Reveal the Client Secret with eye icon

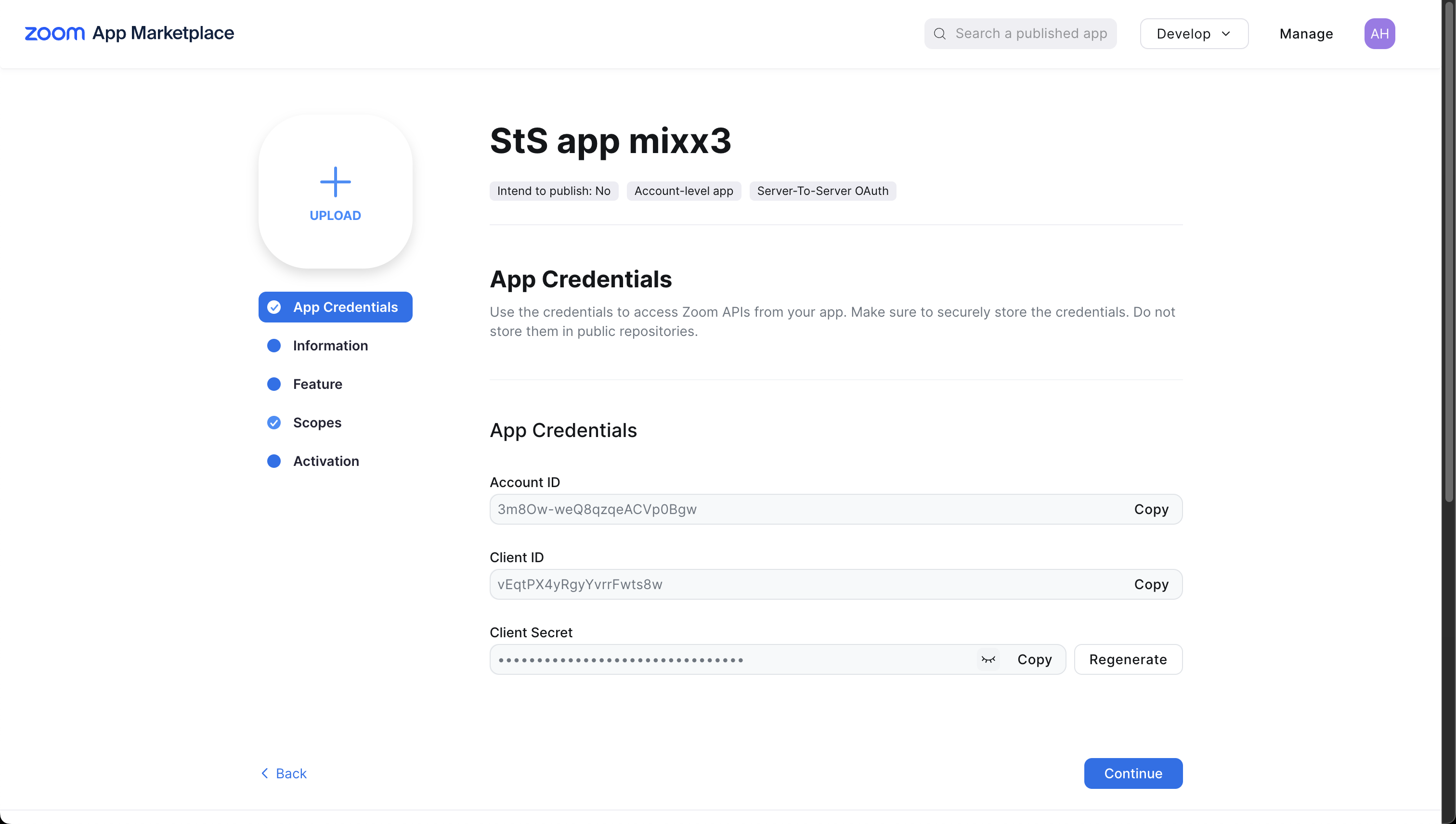coord(988,659)
